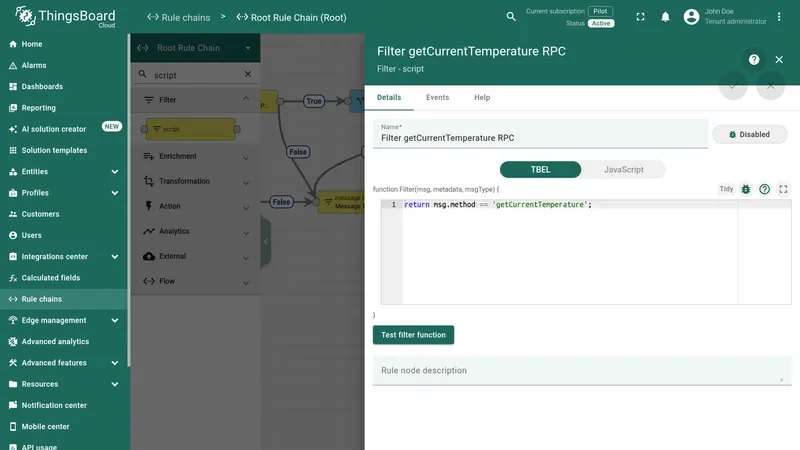Open John Doe user avatar
Viewport: 800px width, 450px height.
691,17
